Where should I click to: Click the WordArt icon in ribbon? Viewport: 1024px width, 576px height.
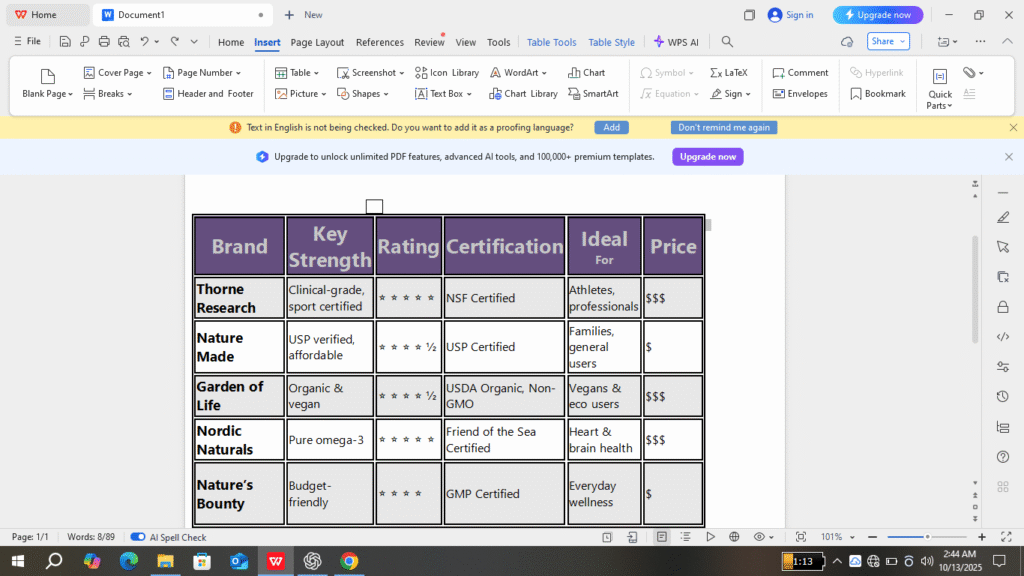coord(498,73)
